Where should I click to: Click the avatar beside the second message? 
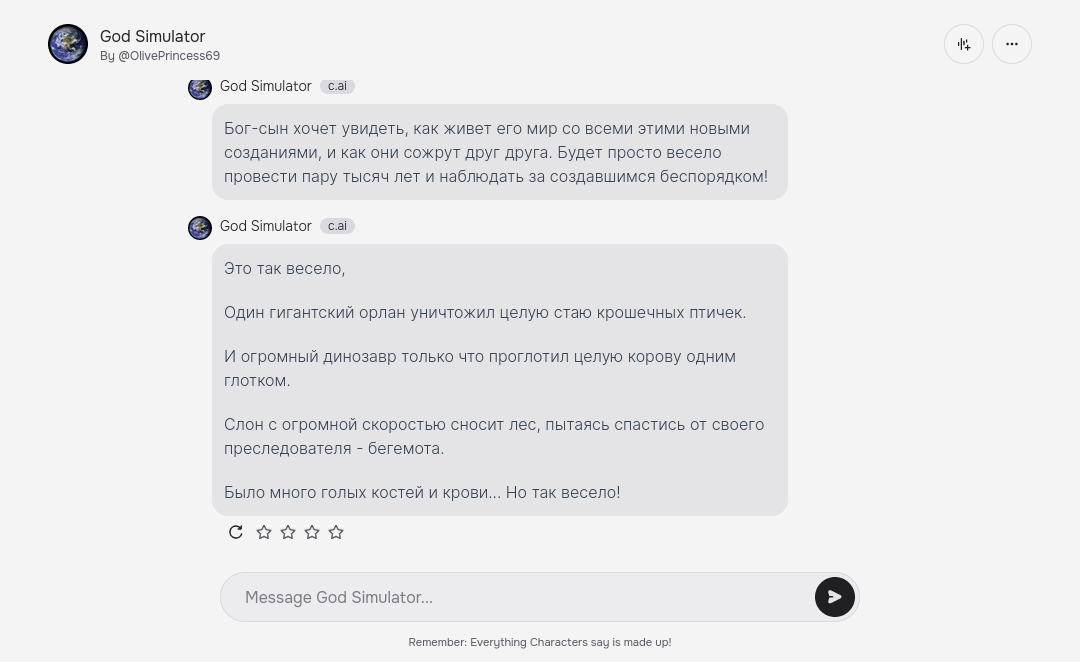200,228
